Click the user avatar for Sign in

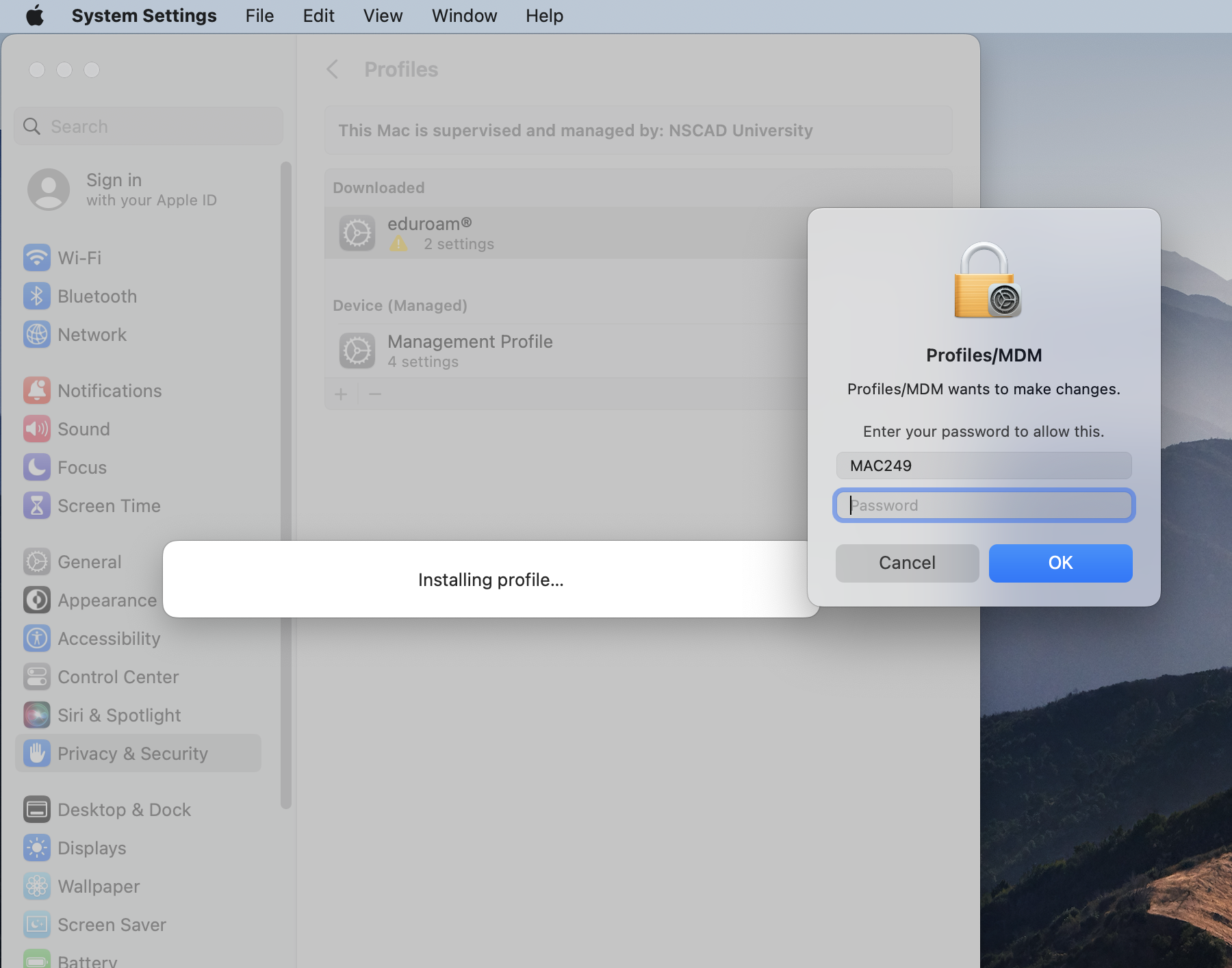point(49,189)
